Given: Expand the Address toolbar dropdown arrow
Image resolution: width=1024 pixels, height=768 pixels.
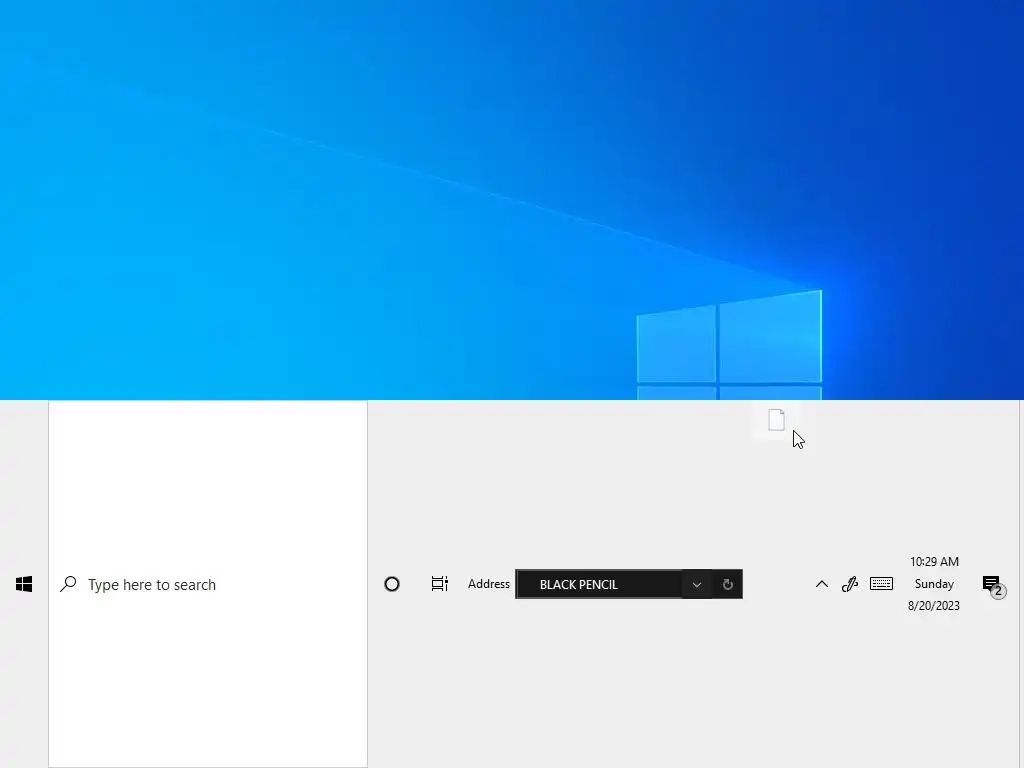Looking at the screenshot, I should click(697, 584).
